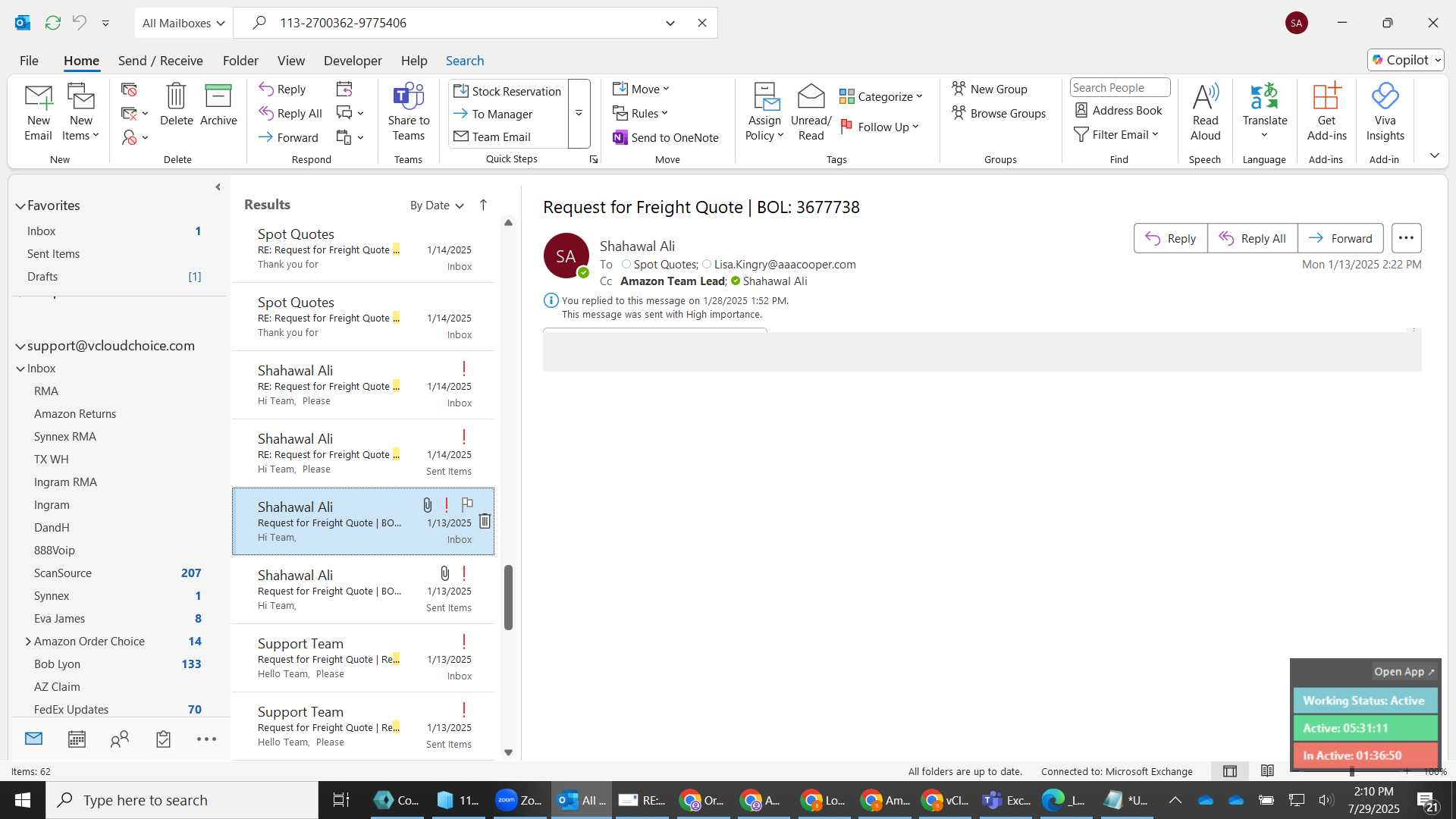Collapse the folder pane arrow

[218, 187]
